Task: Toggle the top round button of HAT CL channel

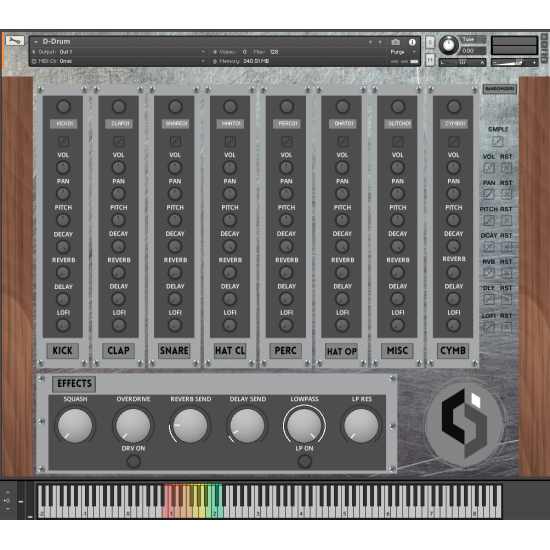Action: click(230, 106)
